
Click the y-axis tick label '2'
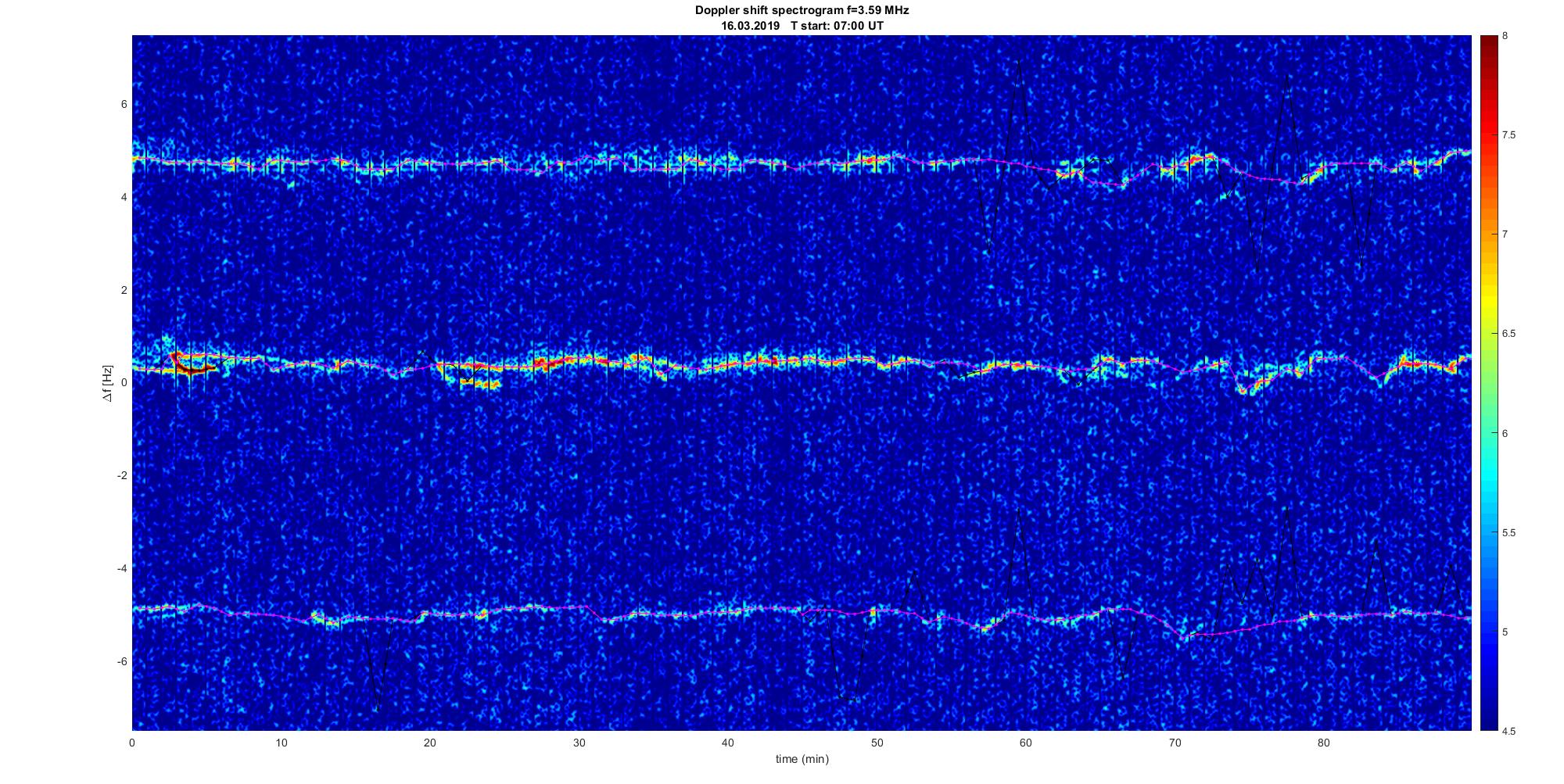tap(124, 290)
